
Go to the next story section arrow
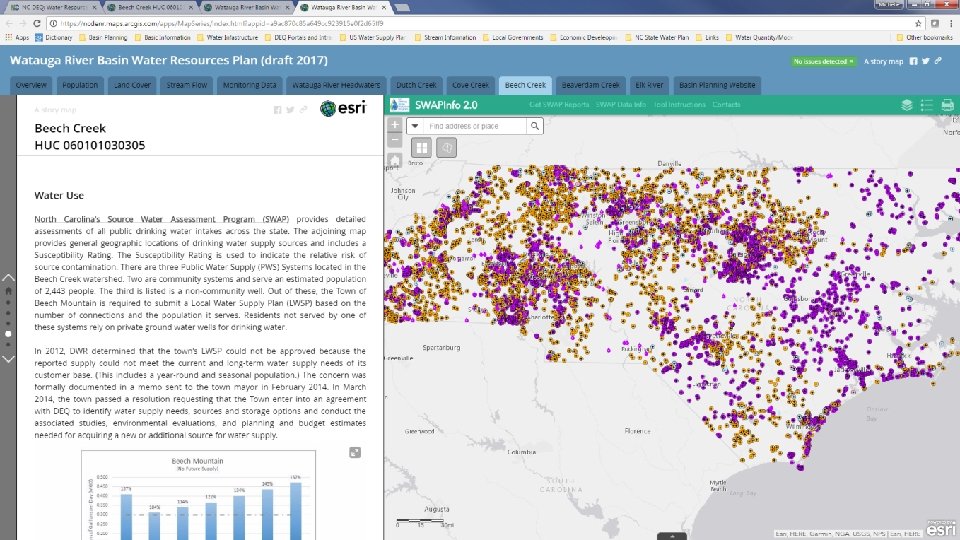(x=9, y=358)
